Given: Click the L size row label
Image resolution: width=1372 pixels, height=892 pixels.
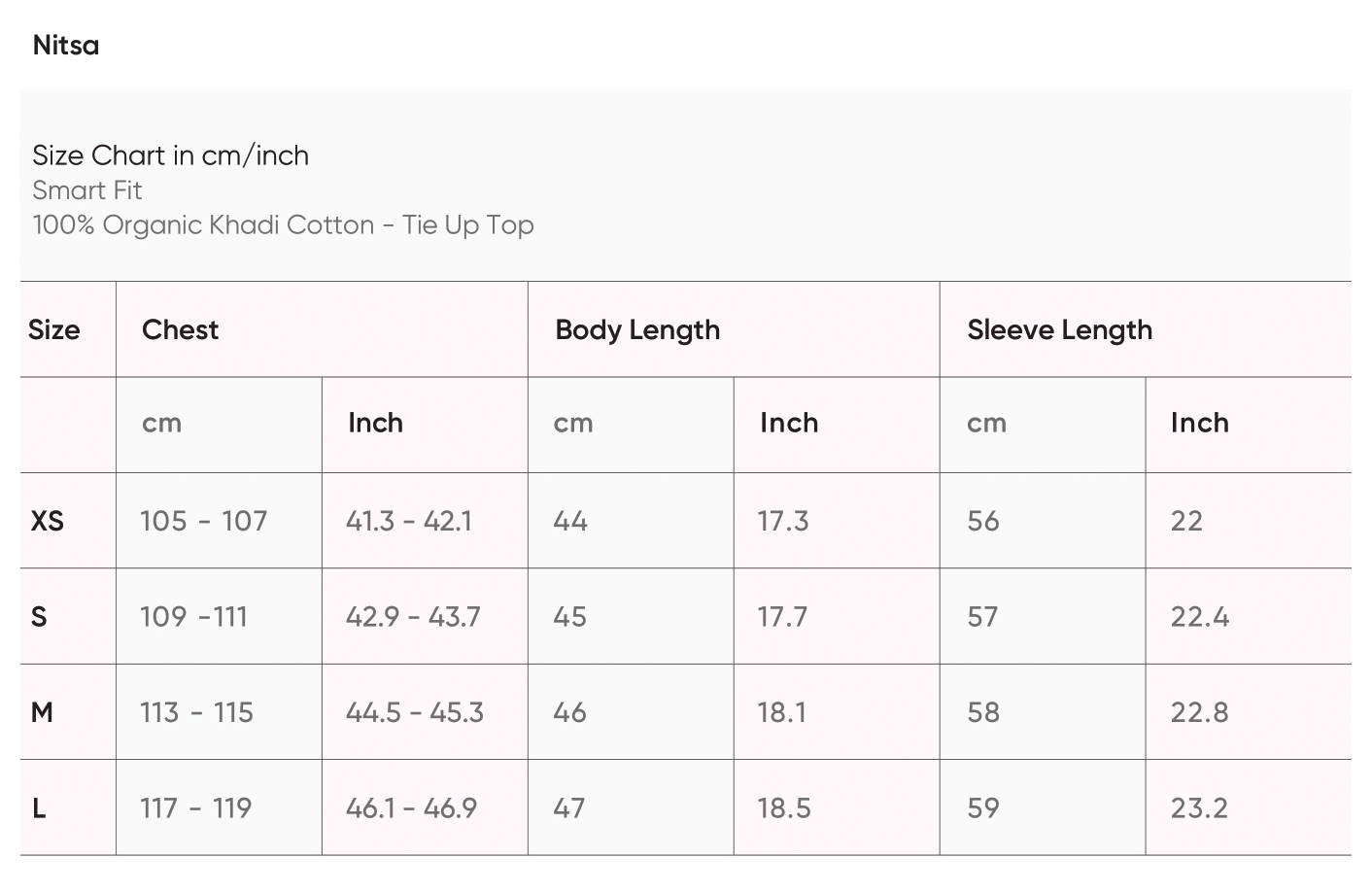Looking at the screenshot, I should click(x=39, y=808).
